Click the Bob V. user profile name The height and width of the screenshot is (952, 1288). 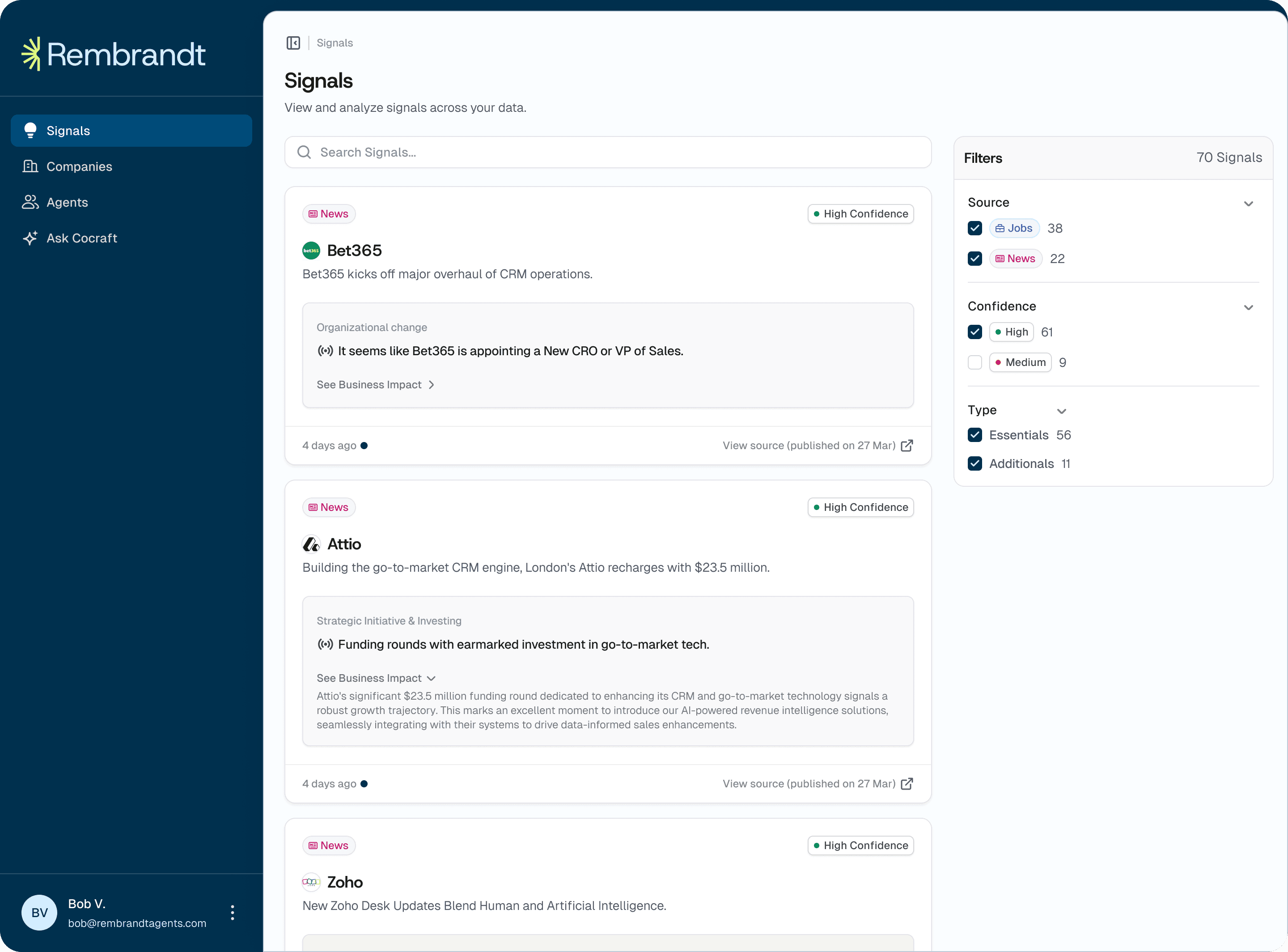pyautogui.click(x=87, y=904)
